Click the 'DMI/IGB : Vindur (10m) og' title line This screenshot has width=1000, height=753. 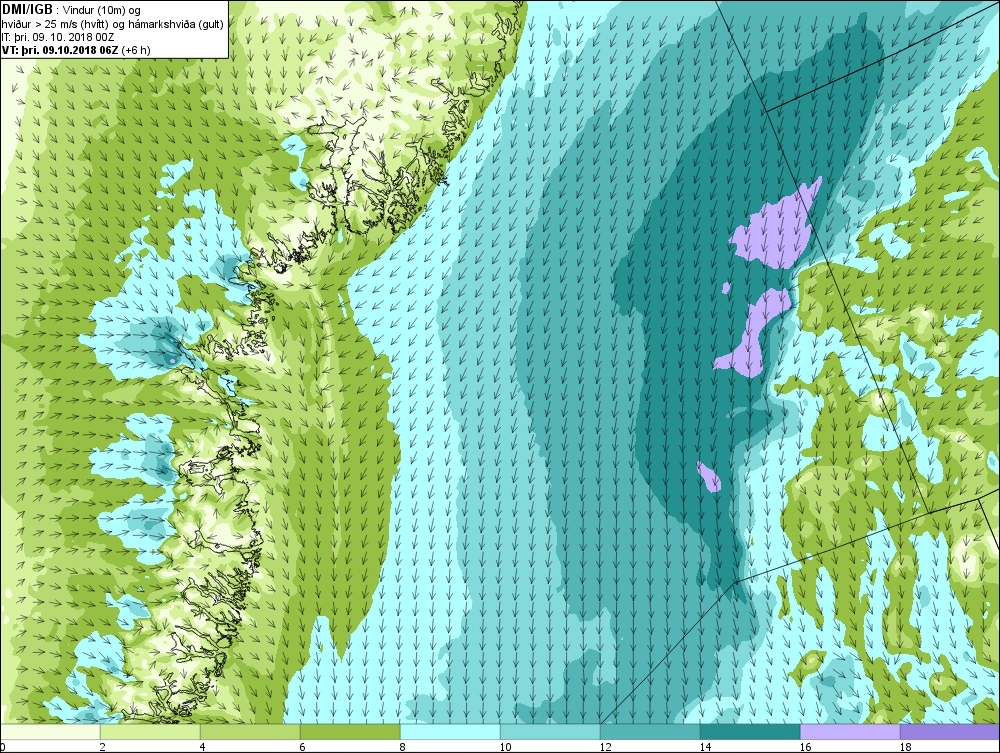click(72, 10)
